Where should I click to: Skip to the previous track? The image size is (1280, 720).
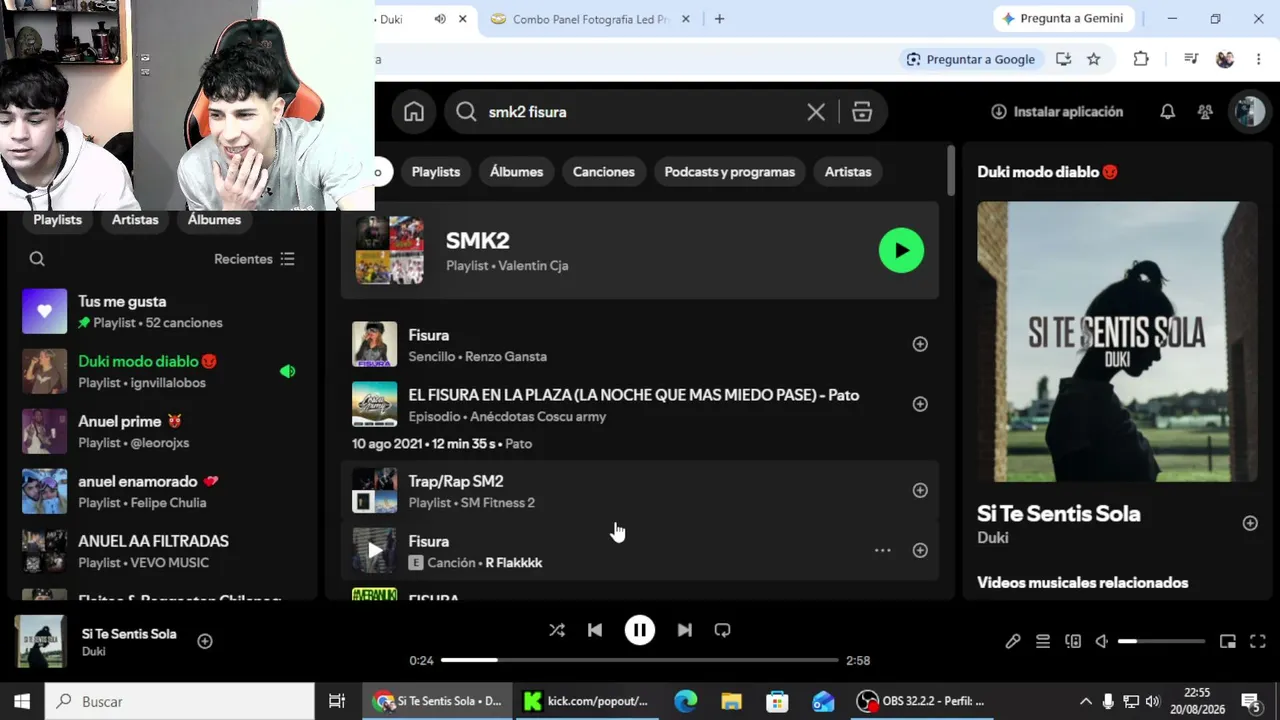pos(595,630)
